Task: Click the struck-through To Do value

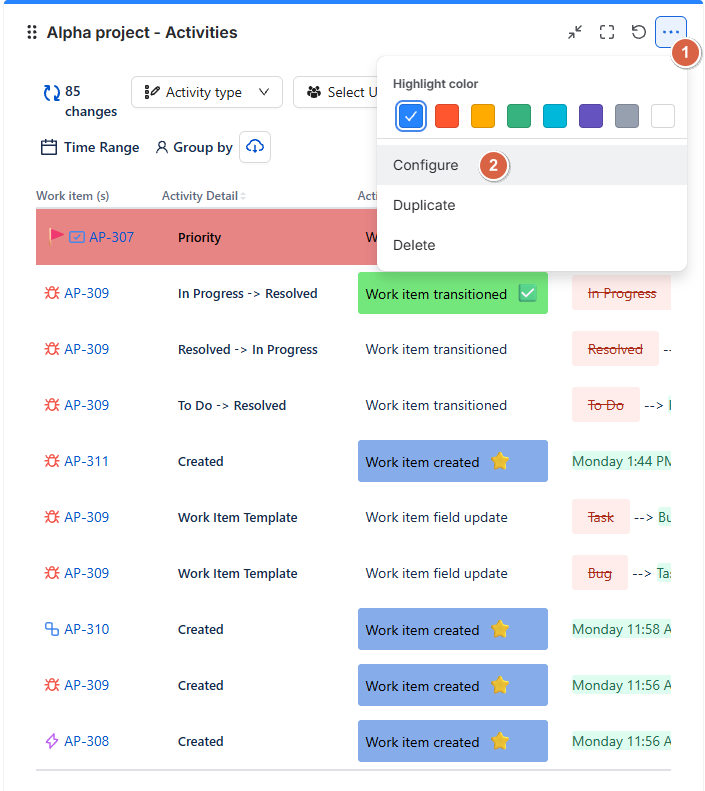Action: coord(606,405)
